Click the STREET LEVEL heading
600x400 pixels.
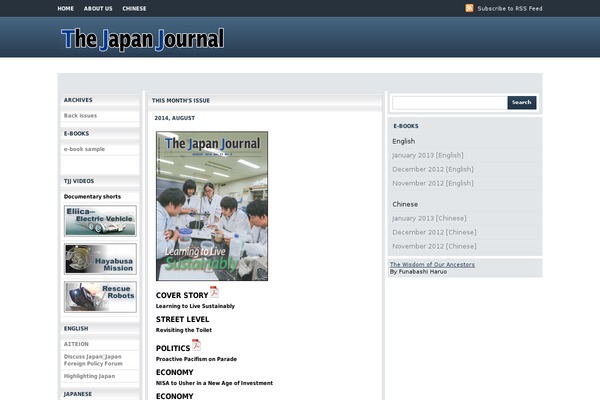(x=183, y=319)
